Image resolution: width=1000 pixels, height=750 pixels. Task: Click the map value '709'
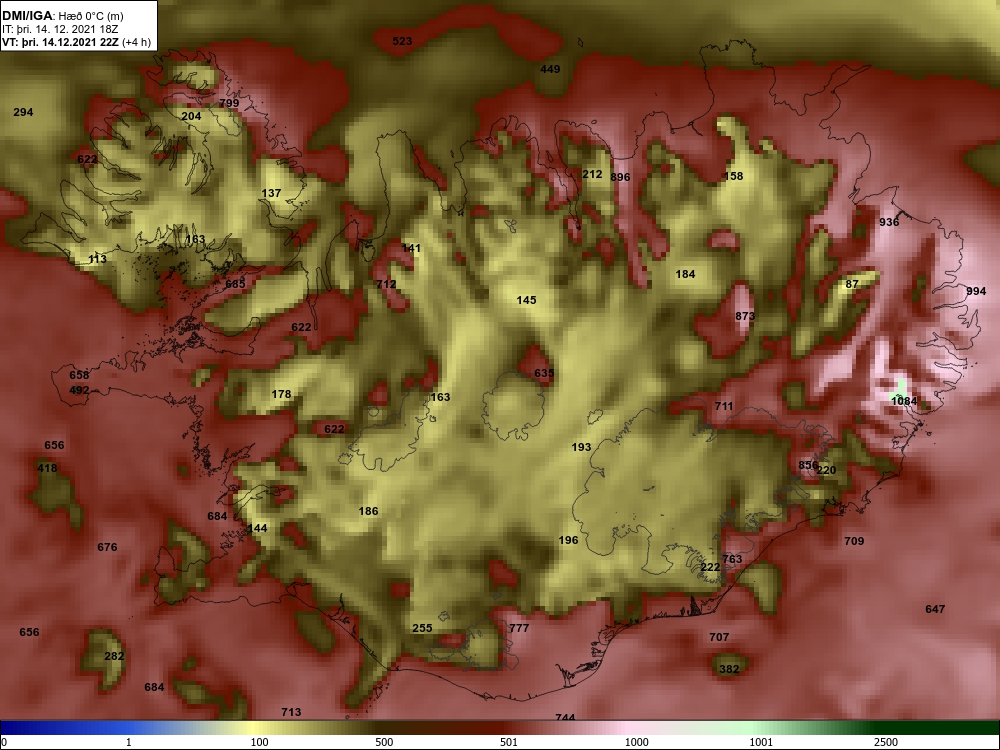coord(854,541)
